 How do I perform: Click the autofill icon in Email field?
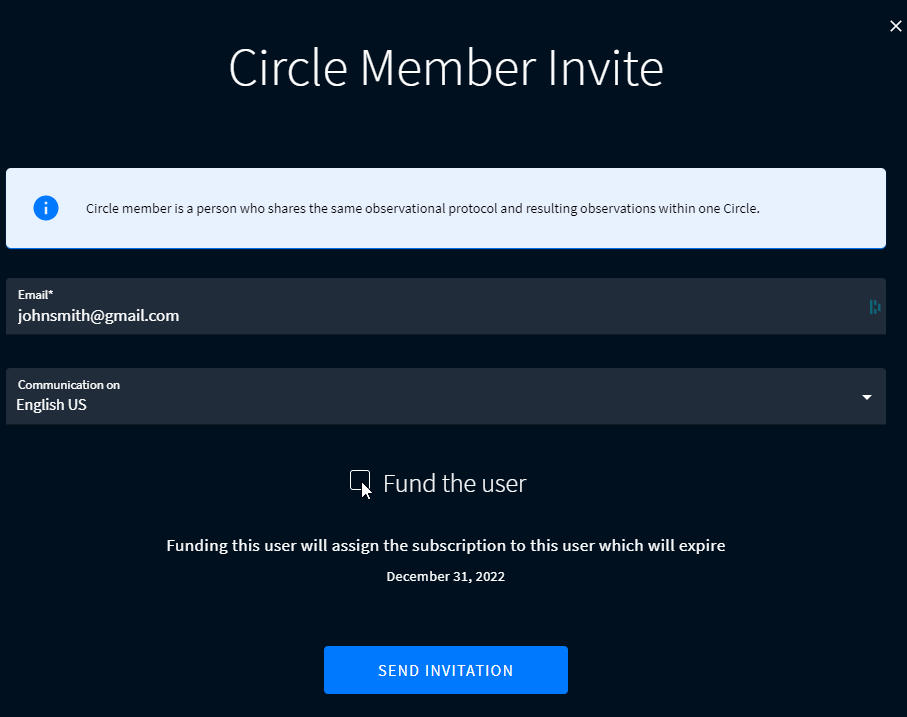click(875, 307)
